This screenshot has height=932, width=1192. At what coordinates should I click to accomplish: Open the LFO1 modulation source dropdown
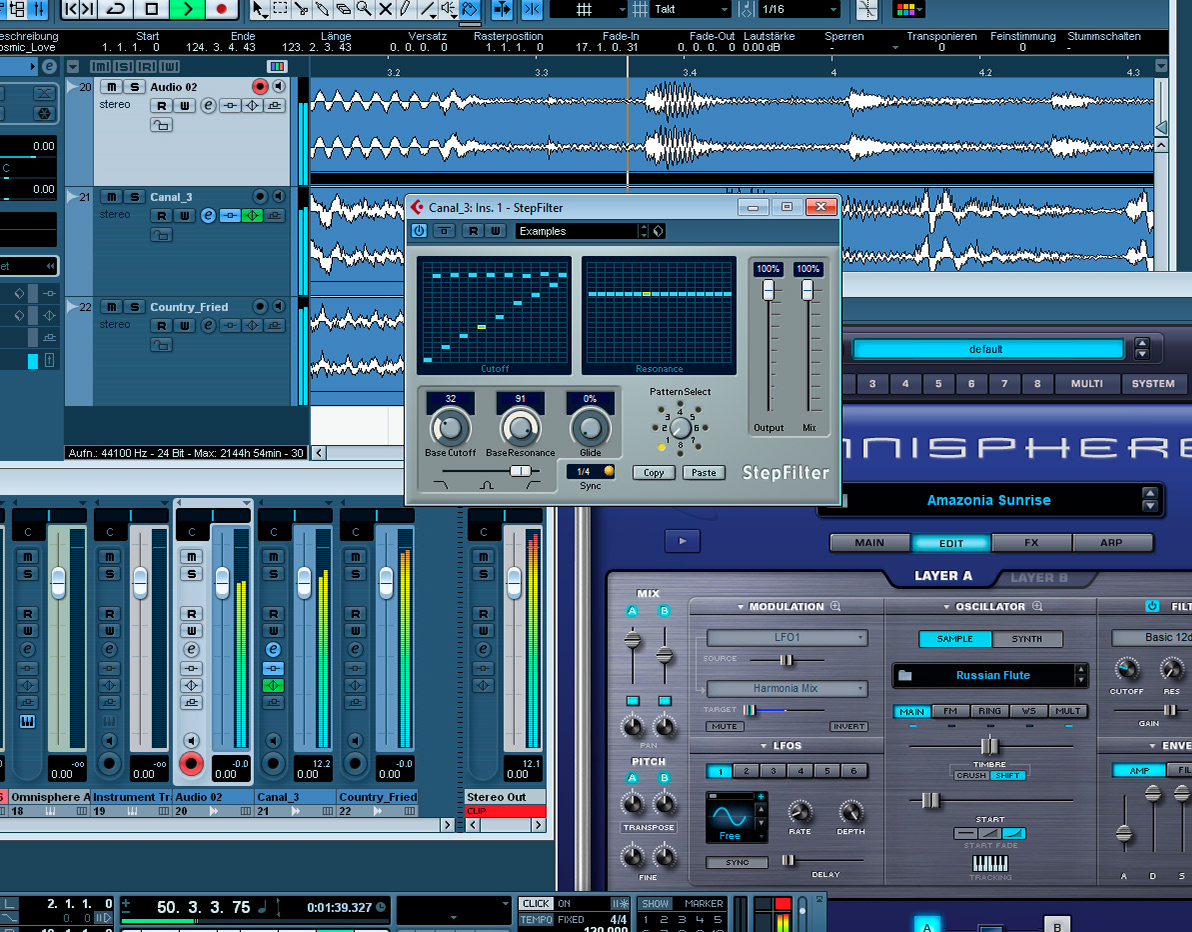[787, 637]
